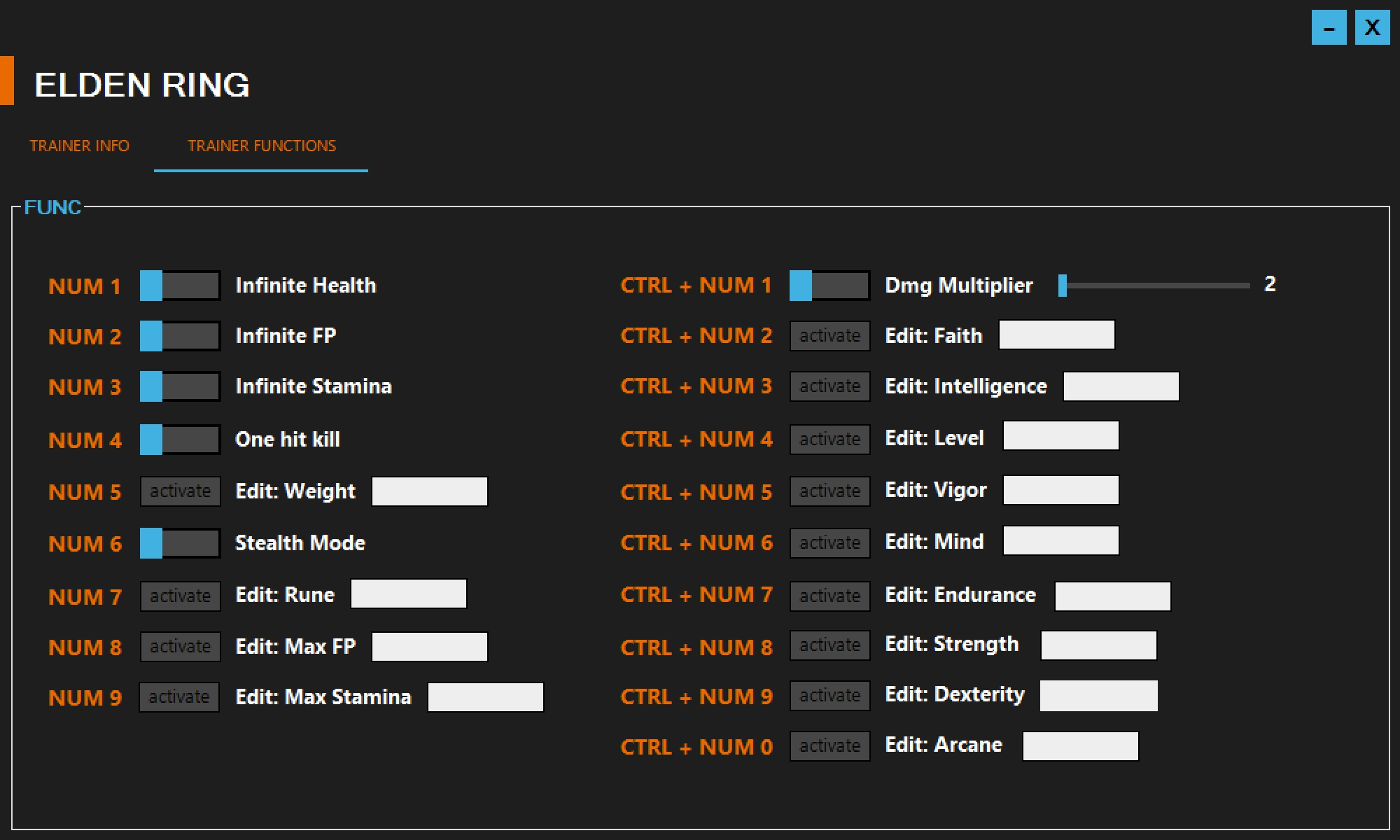Viewport: 1400px width, 840px height.
Task: Click activate button for Edit: Rune
Action: tap(181, 596)
